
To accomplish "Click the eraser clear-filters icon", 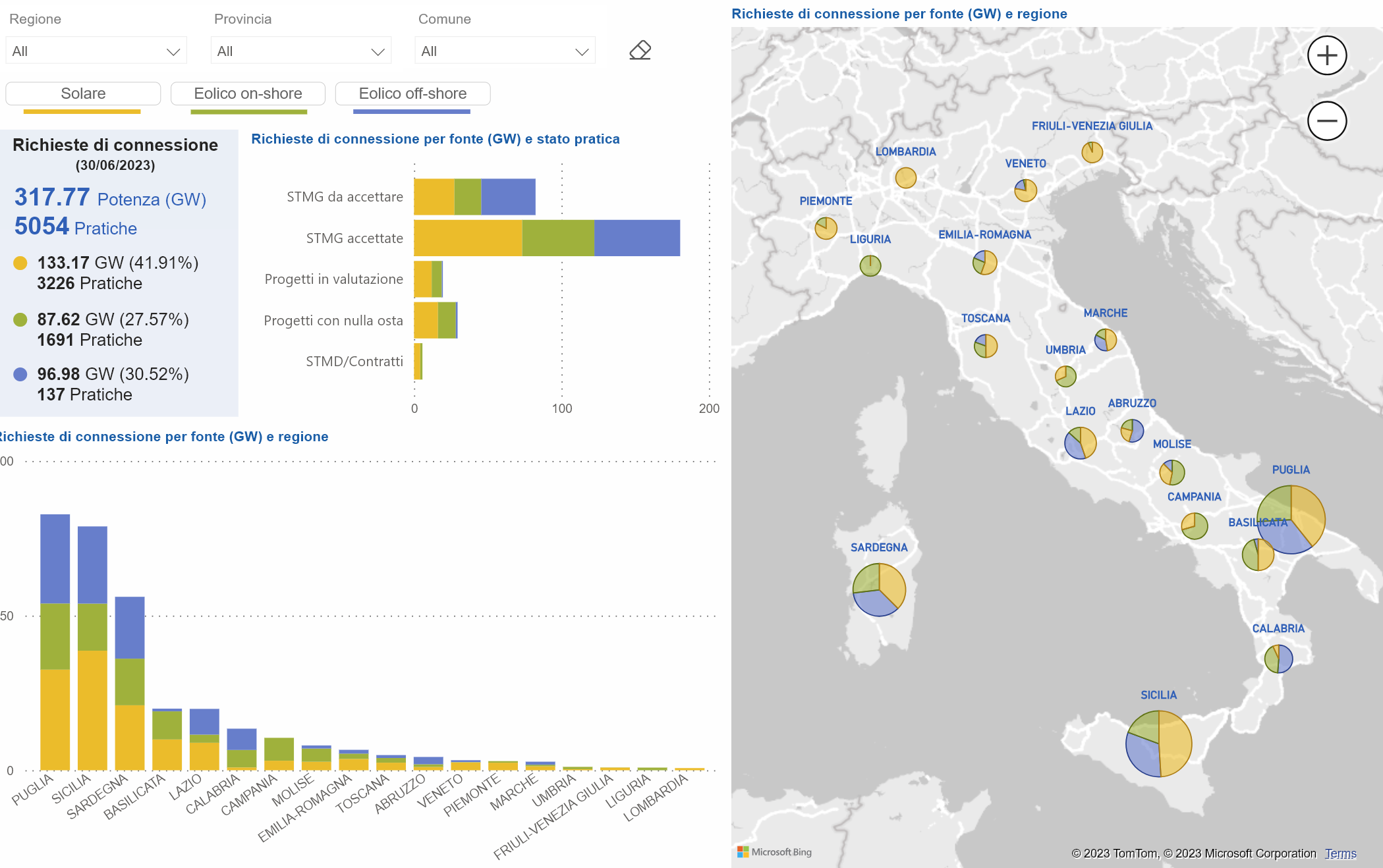I will pos(640,51).
